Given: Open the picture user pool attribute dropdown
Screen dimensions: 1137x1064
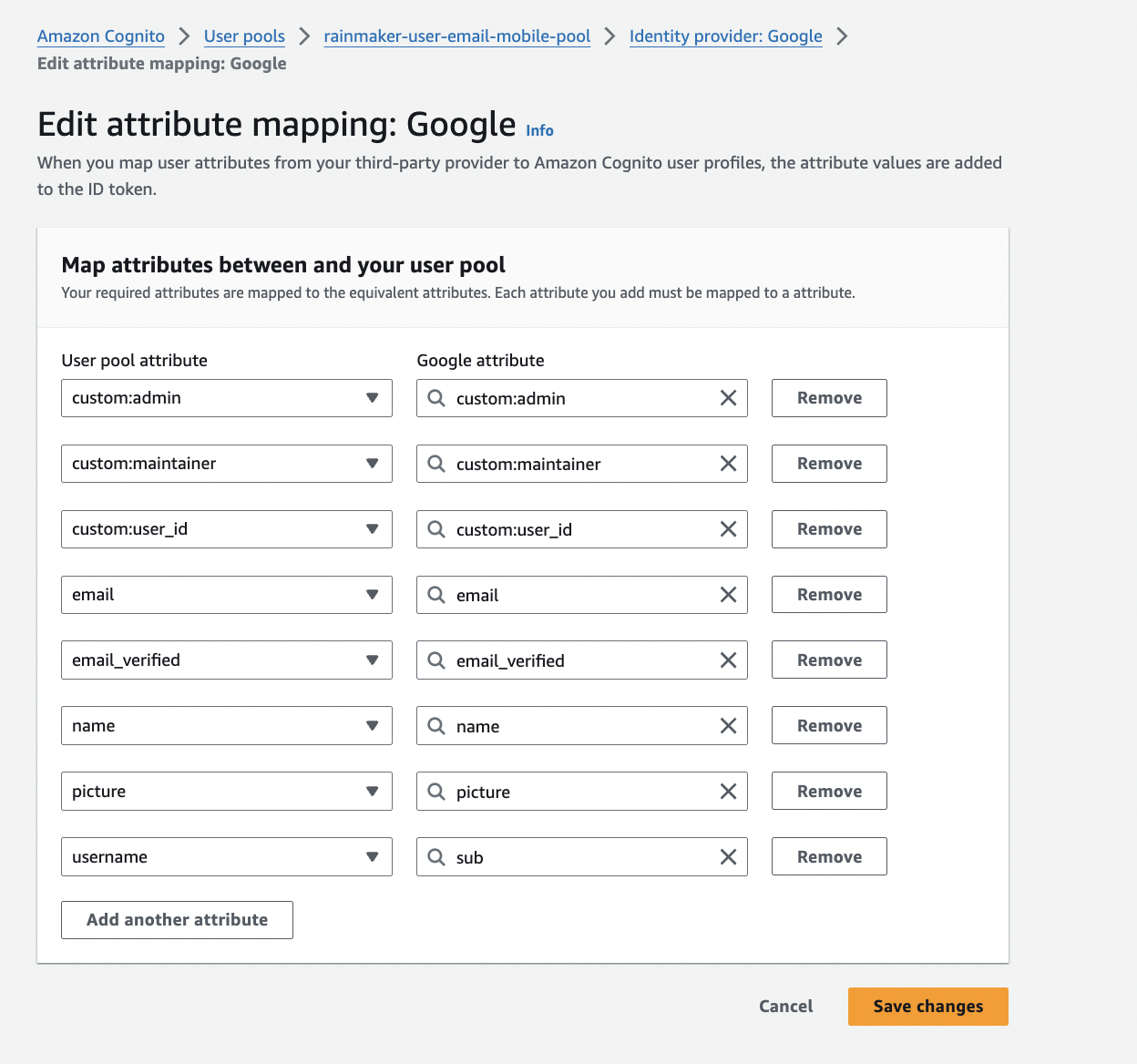Looking at the screenshot, I should 227,792.
